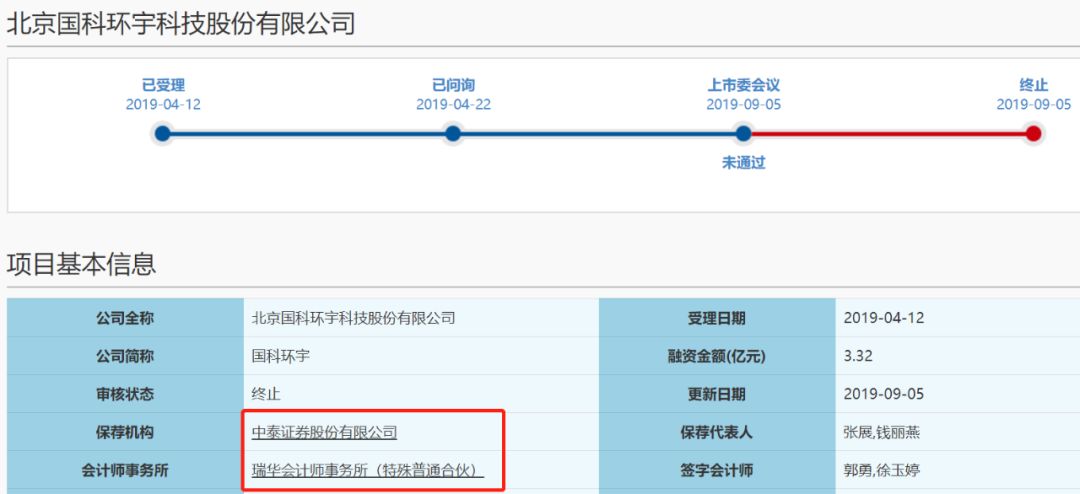
Task: Click the 保荐机构 header cell
Action: 125,432
